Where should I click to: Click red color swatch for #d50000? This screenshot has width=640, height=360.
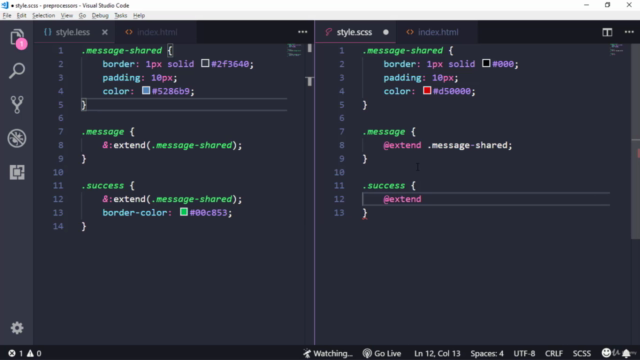[427, 90]
